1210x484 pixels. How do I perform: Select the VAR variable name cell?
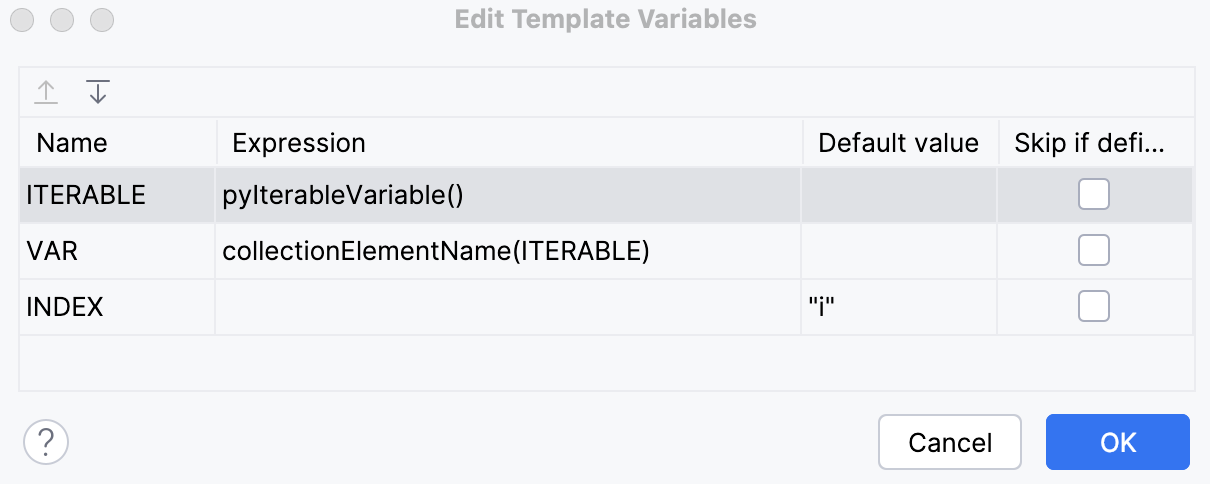click(x=52, y=251)
